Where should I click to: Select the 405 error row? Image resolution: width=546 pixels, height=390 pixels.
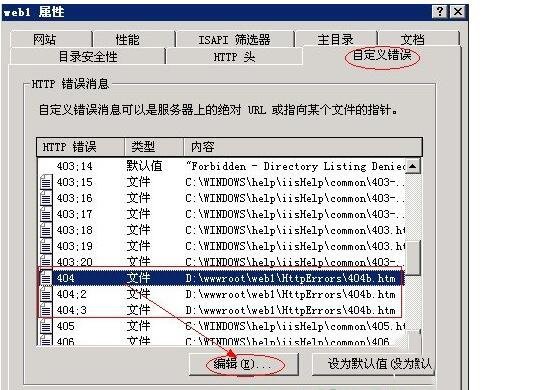(x=221, y=326)
